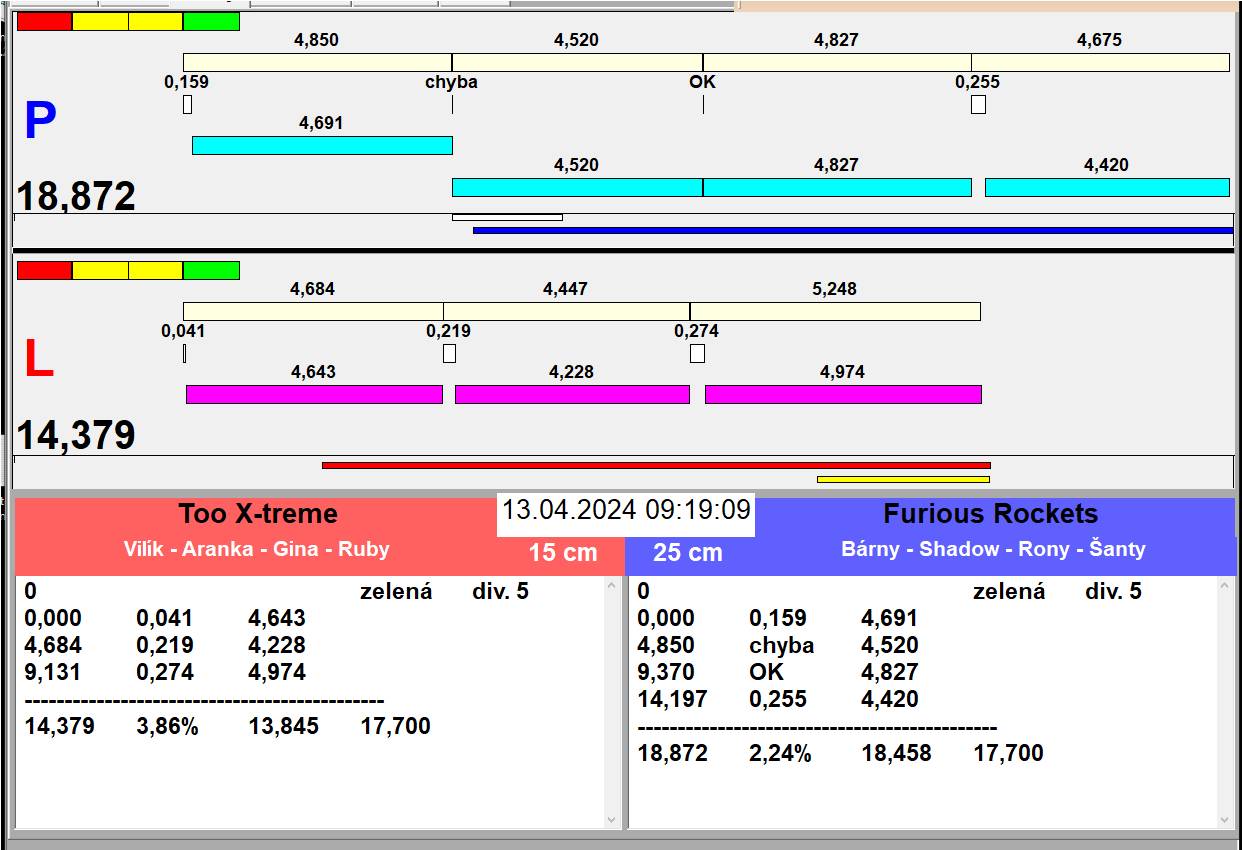The height and width of the screenshot is (850, 1242).
Task: Select the cream bar labeled 5,248 in lane L
Action: pos(835,311)
